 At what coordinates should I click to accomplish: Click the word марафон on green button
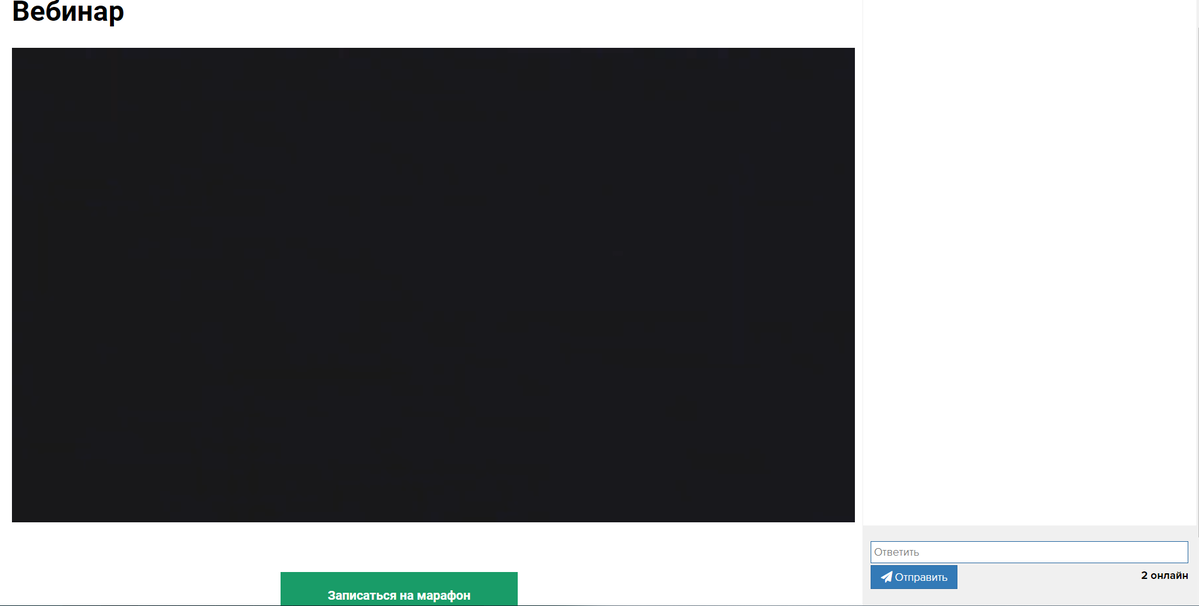click(x=442, y=596)
